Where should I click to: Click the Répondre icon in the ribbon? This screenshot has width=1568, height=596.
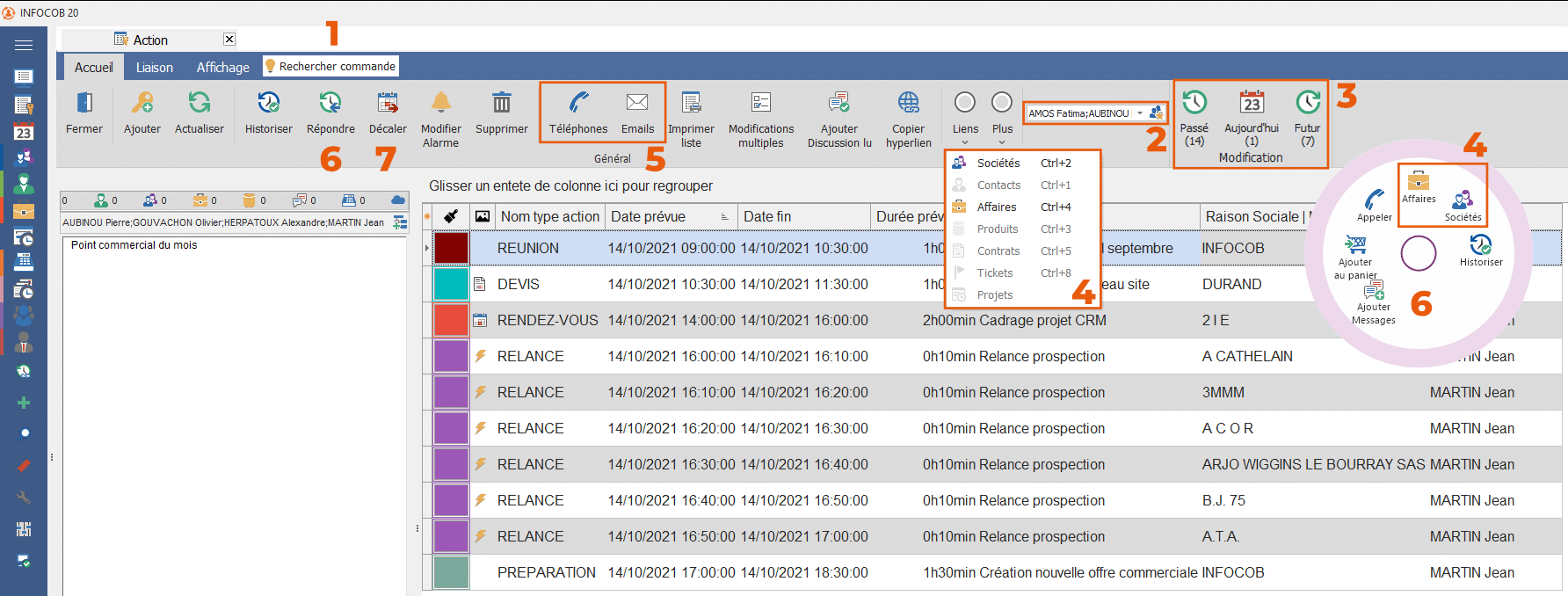click(x=330, y=104)
